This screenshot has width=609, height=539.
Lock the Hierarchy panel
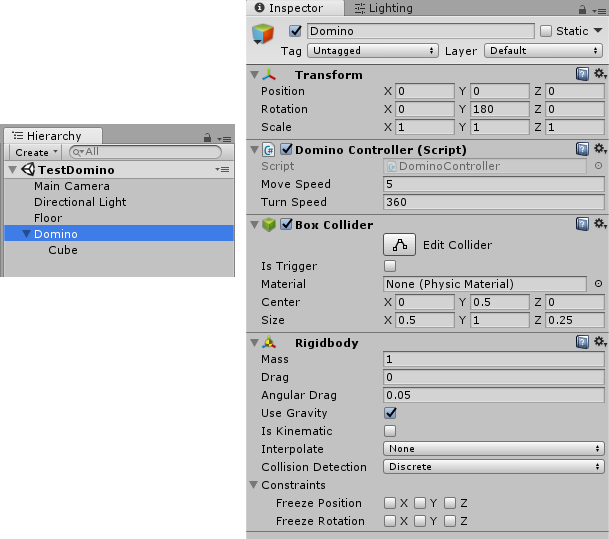[207, 137]
